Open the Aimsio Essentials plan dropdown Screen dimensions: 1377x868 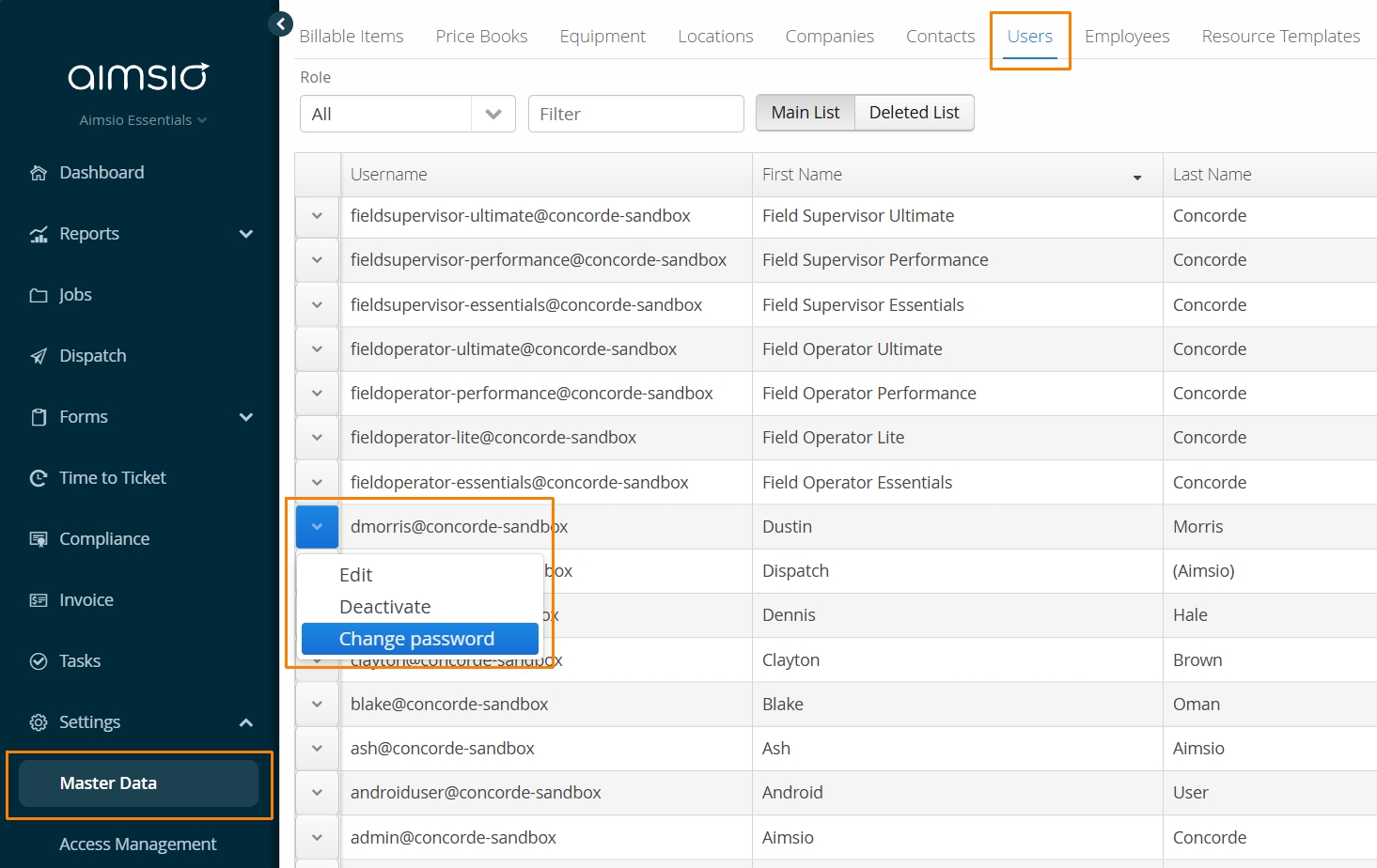143,120
